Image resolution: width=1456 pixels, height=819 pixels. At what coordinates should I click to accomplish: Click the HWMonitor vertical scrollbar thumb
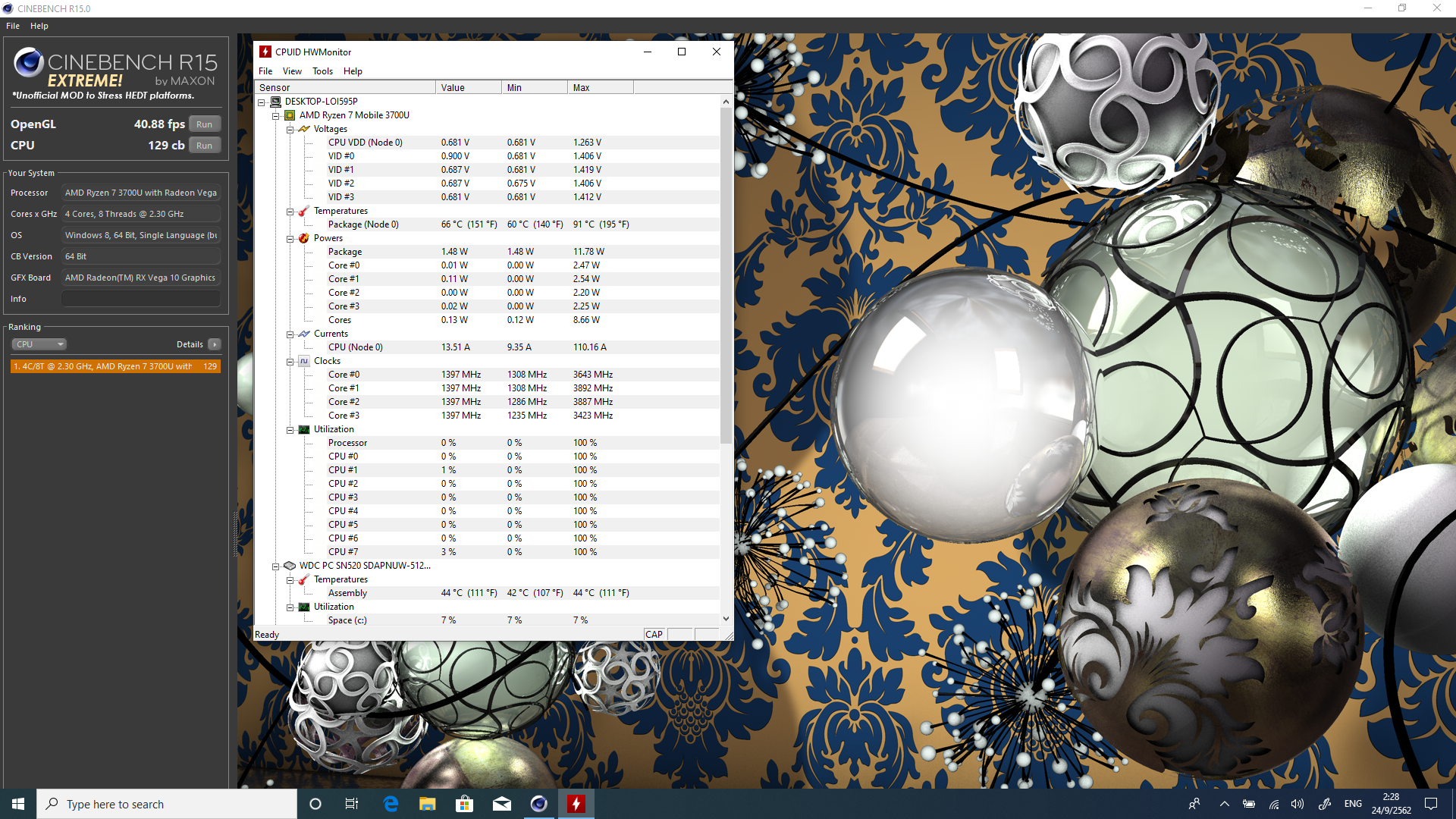pyautogui.click(x=726, y=276)
